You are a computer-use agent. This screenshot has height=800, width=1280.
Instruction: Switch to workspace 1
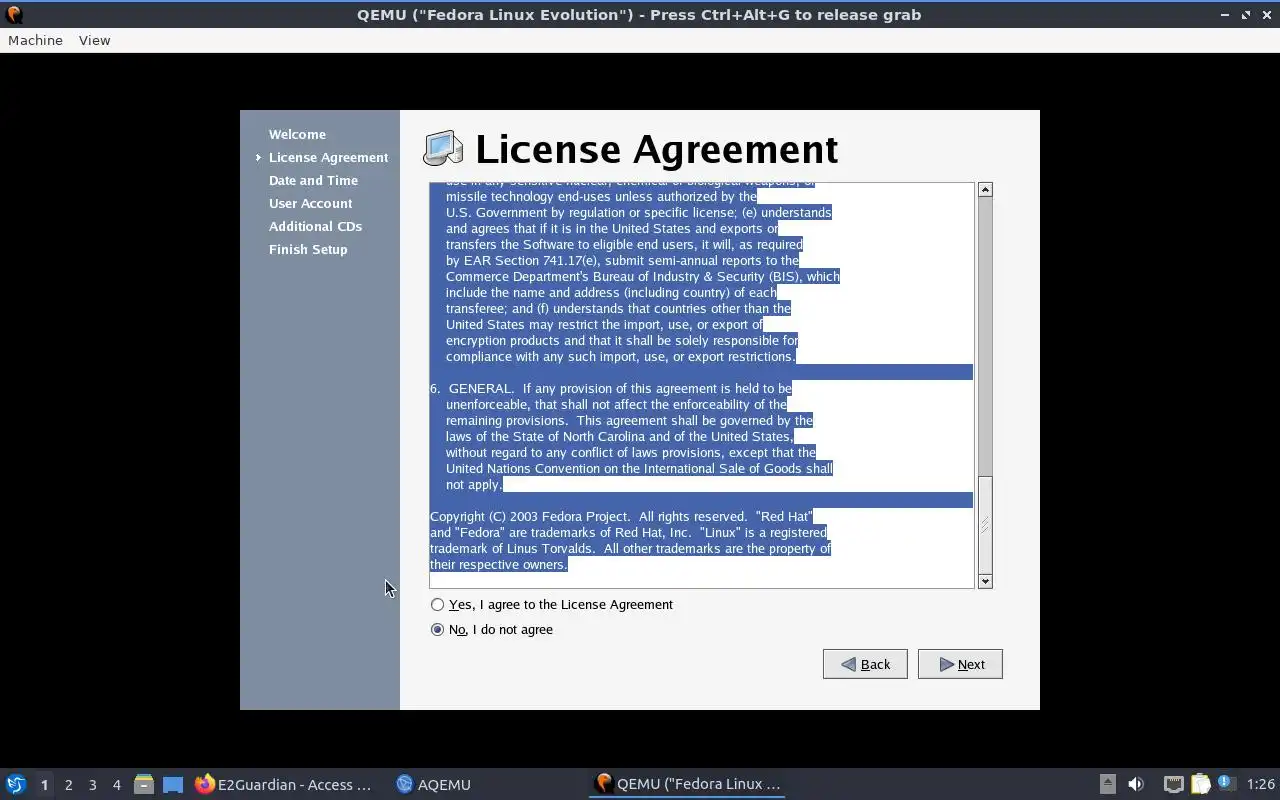(x=44, y=785)
